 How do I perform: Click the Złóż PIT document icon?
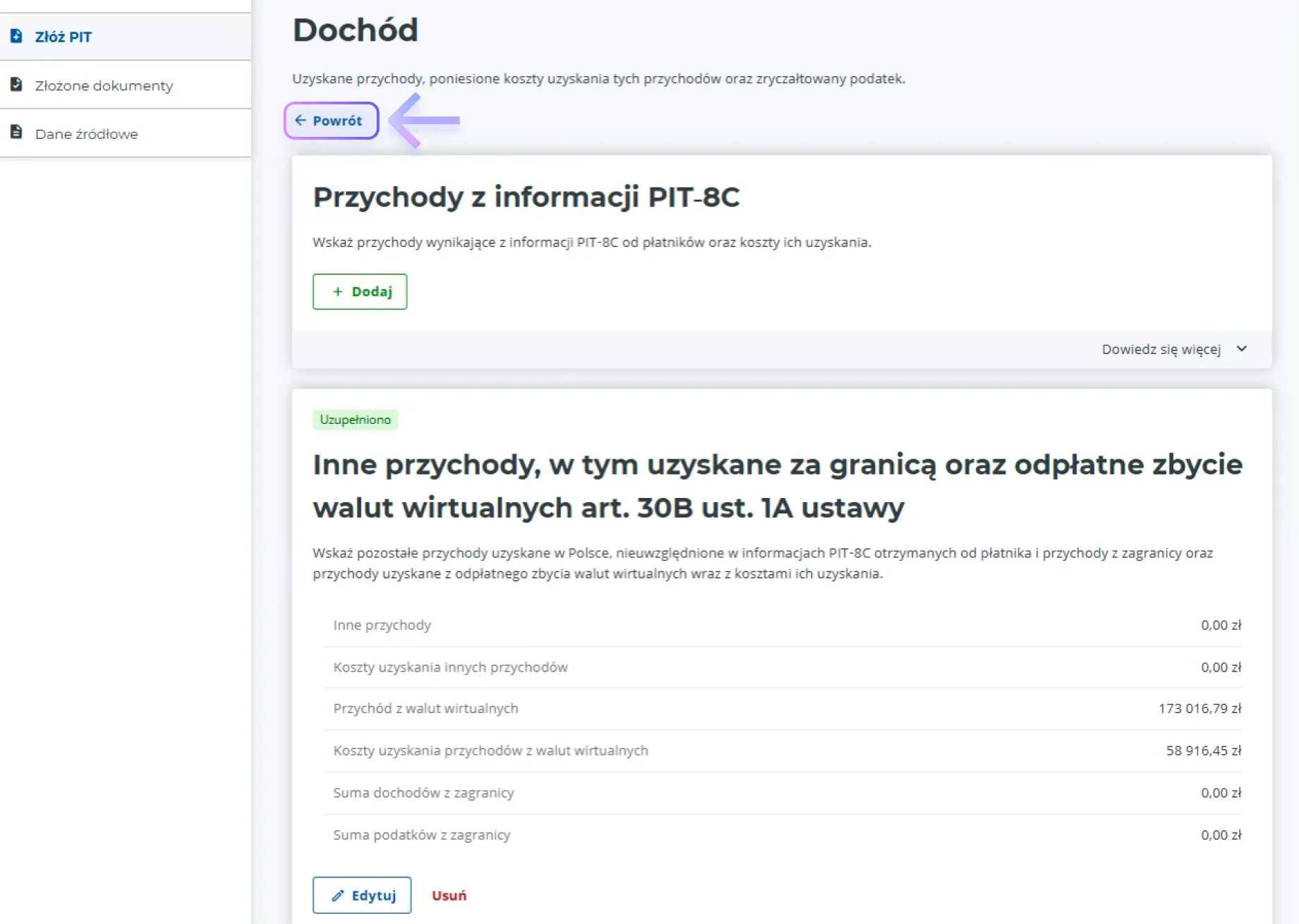(x=16, y=36)
